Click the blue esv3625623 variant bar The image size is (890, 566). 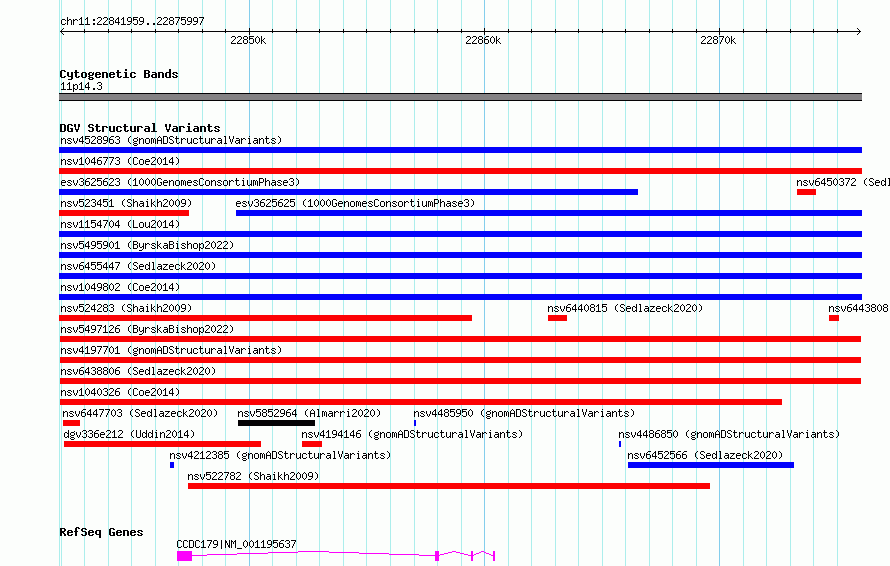(x=349, y=192)
